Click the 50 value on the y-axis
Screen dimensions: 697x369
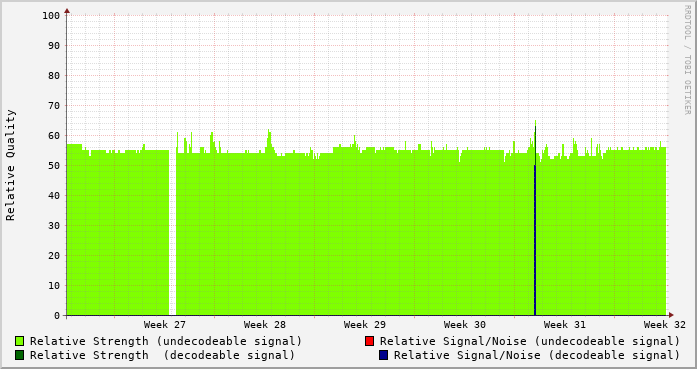(x=54, y=165)
